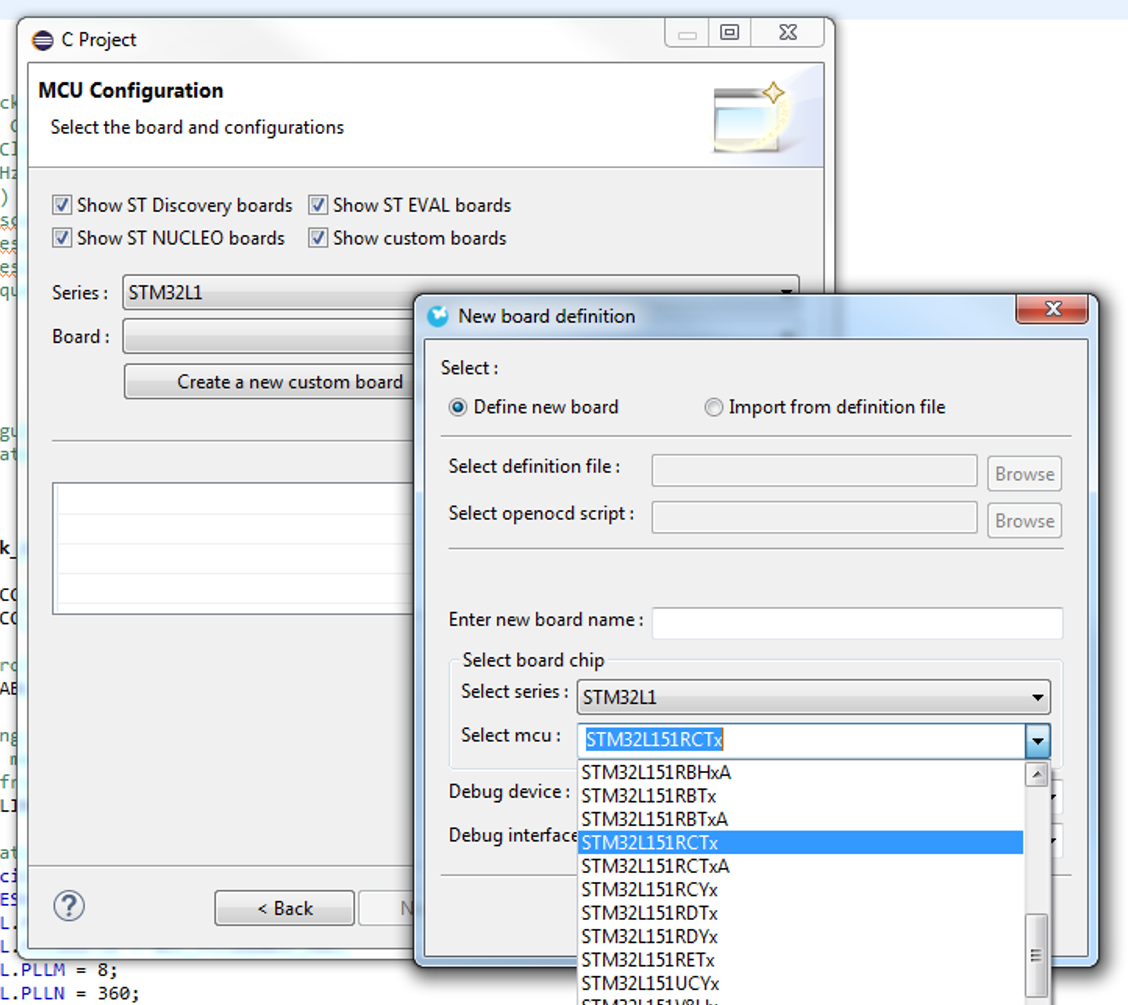Uncheck Show ST Discovery boards
Screen dimensions: 1128x1005
[62, 205]
